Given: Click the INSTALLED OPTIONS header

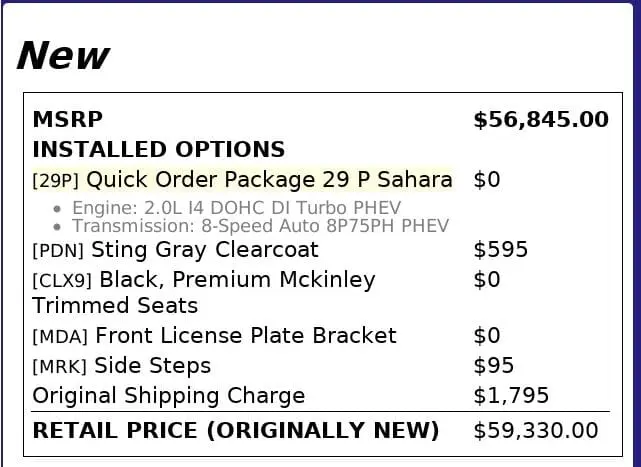Looking at the screenshot, I should pos(158,150).
